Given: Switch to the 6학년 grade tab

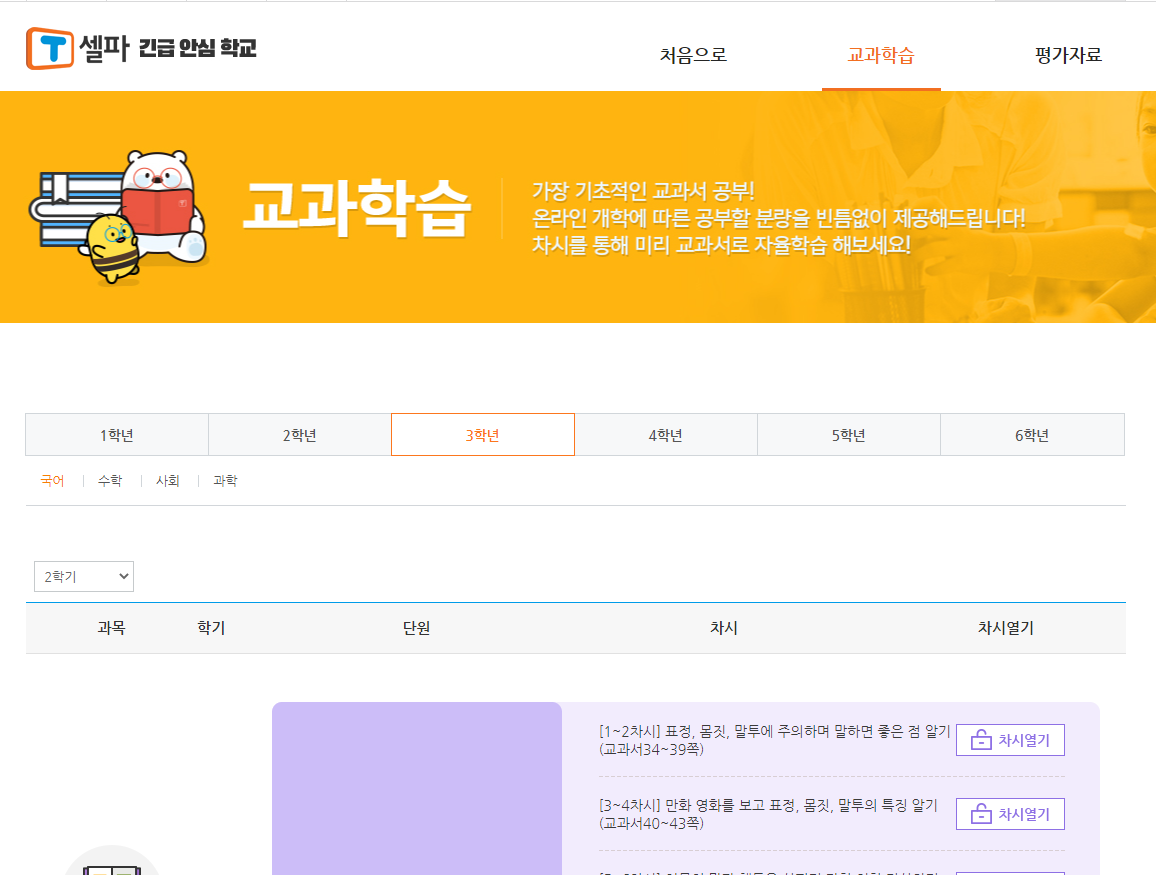Looking at the screenshot, I should [x=1032, y=435].
